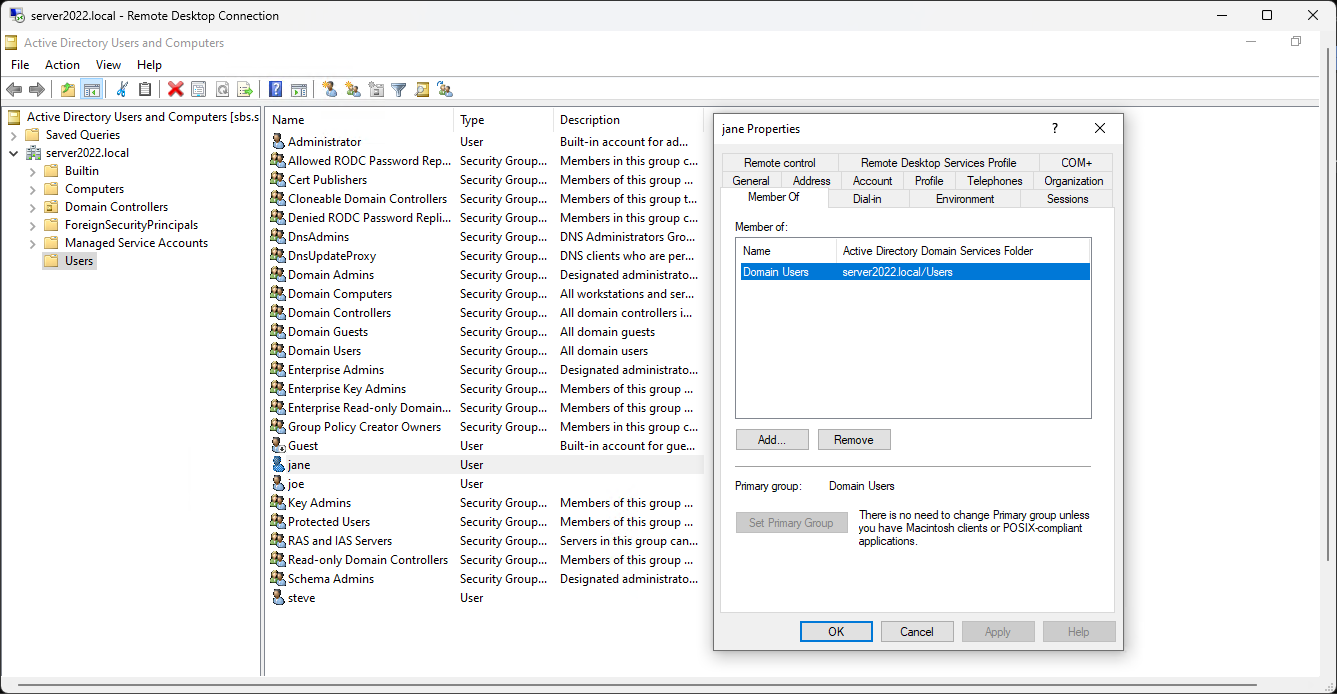This screenshot has width=1337, height=694.
Task: Click the red Delete icon
Action: pos(176,90)
